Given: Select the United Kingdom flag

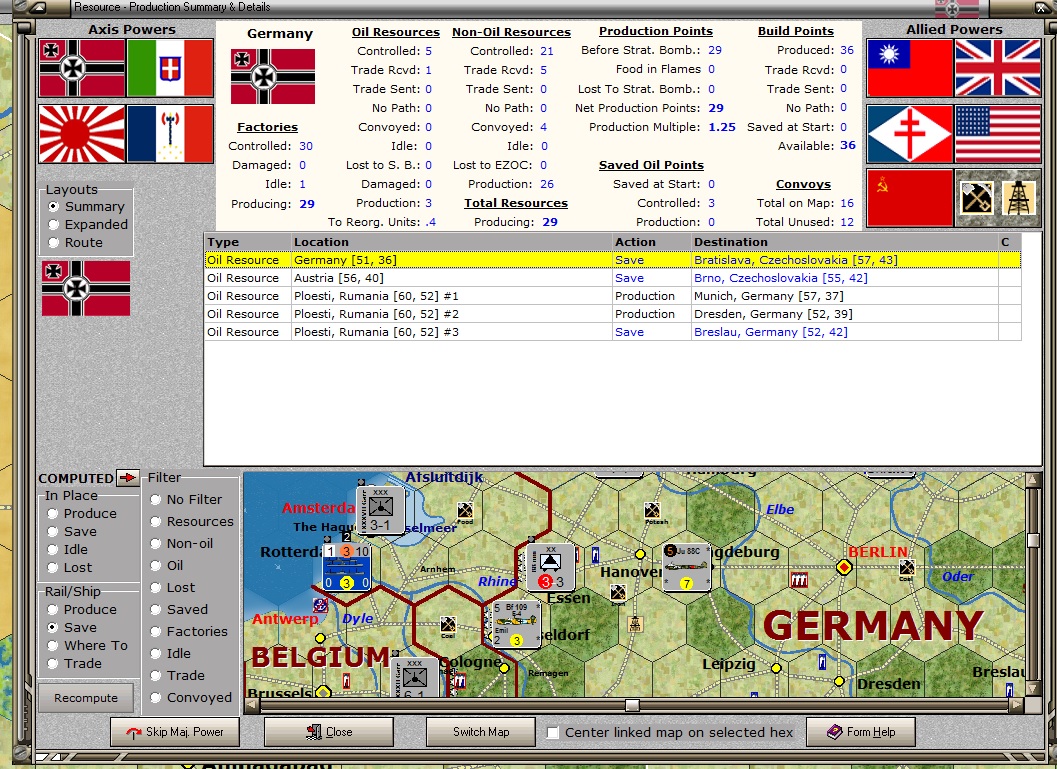Looking at the screenshot, I should point(998,68).
